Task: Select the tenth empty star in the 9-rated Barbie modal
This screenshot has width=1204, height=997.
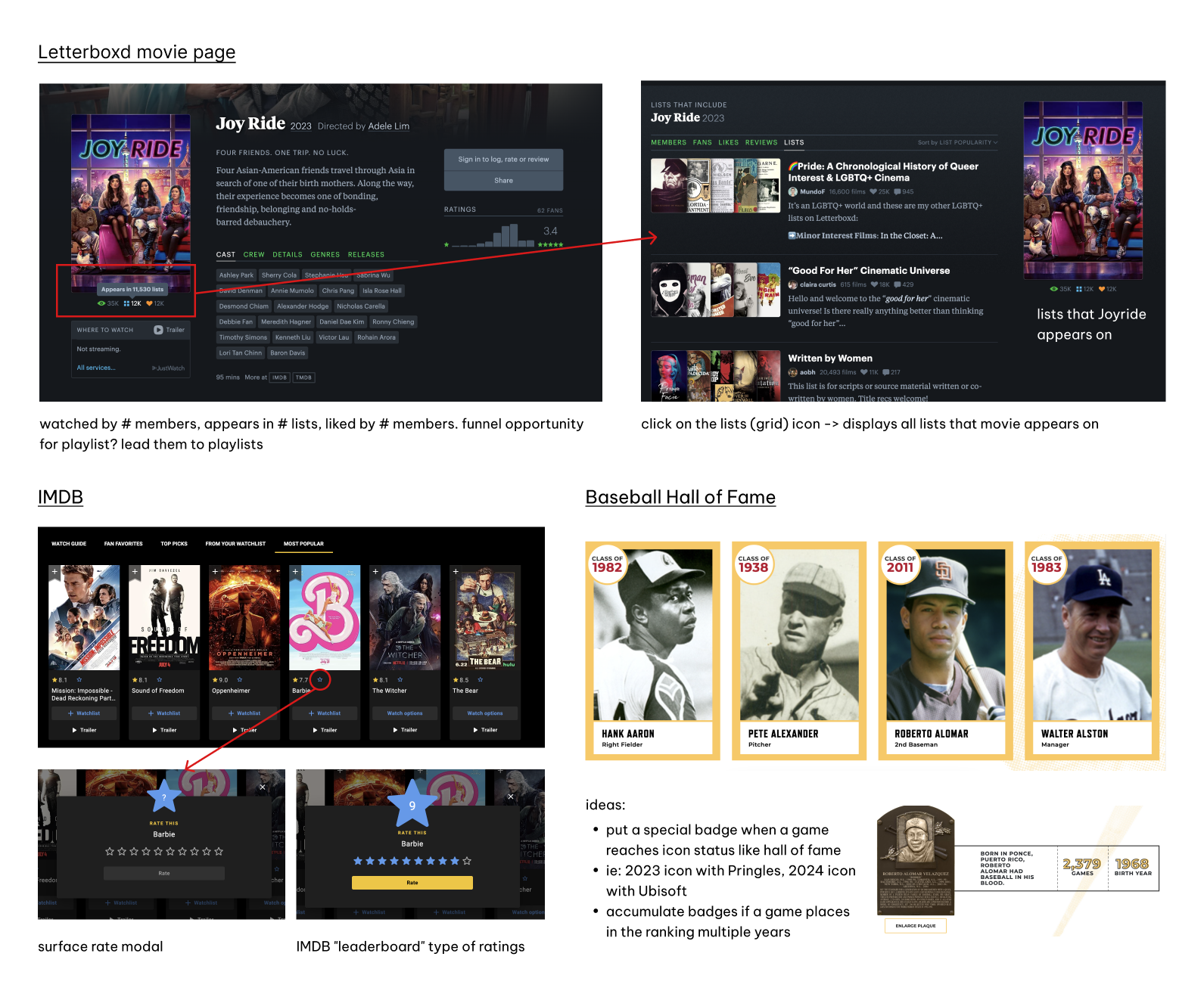Action: 467,861
